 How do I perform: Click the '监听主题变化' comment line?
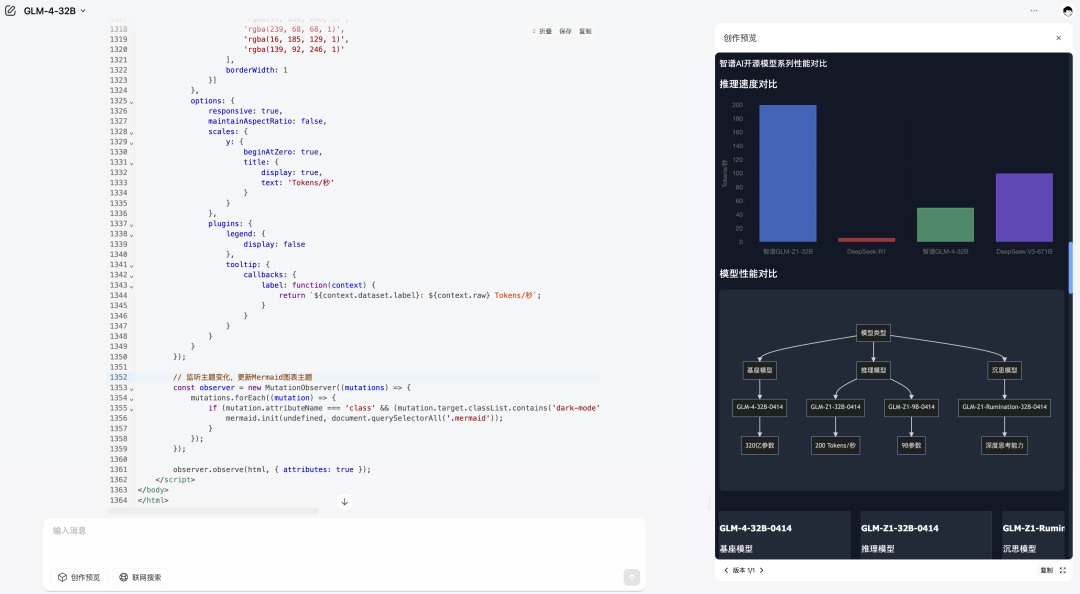pos(242,378)
